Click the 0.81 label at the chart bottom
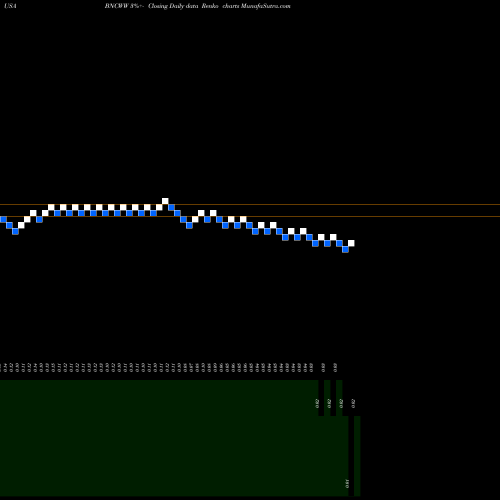Image resolution: width=500 pixels, height=500 pixels. pos(347,484)
